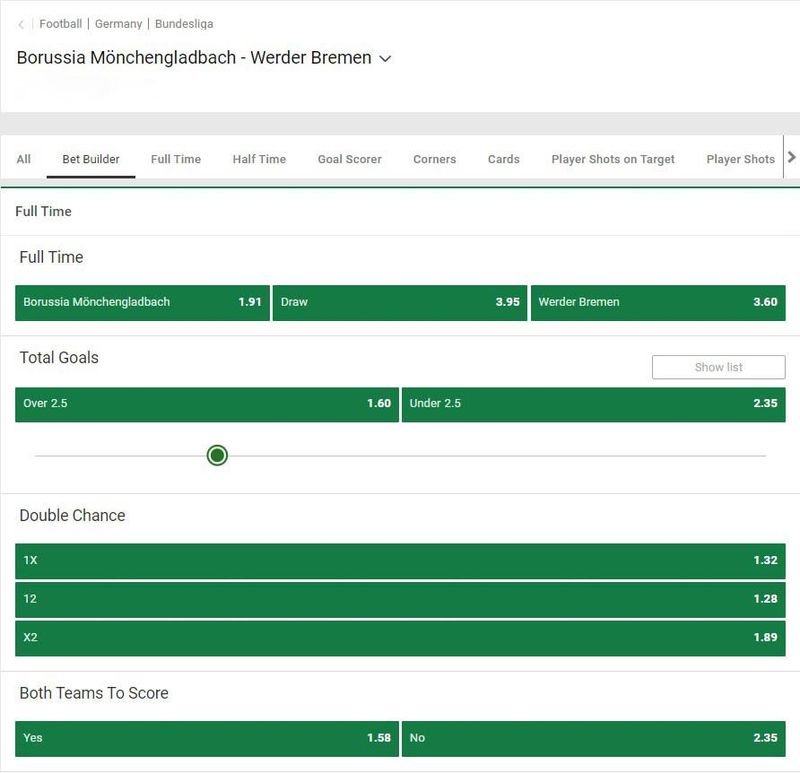
Task: Open the Football breadcrumb link
Action: point(61,24)
